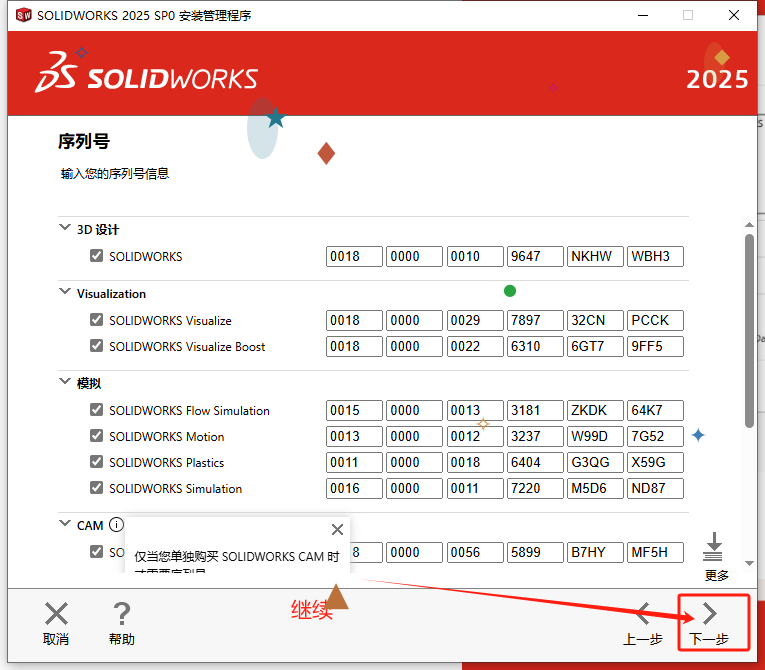
Task: Click Flow Simulation field containing 0015
Action: point(354,410)
